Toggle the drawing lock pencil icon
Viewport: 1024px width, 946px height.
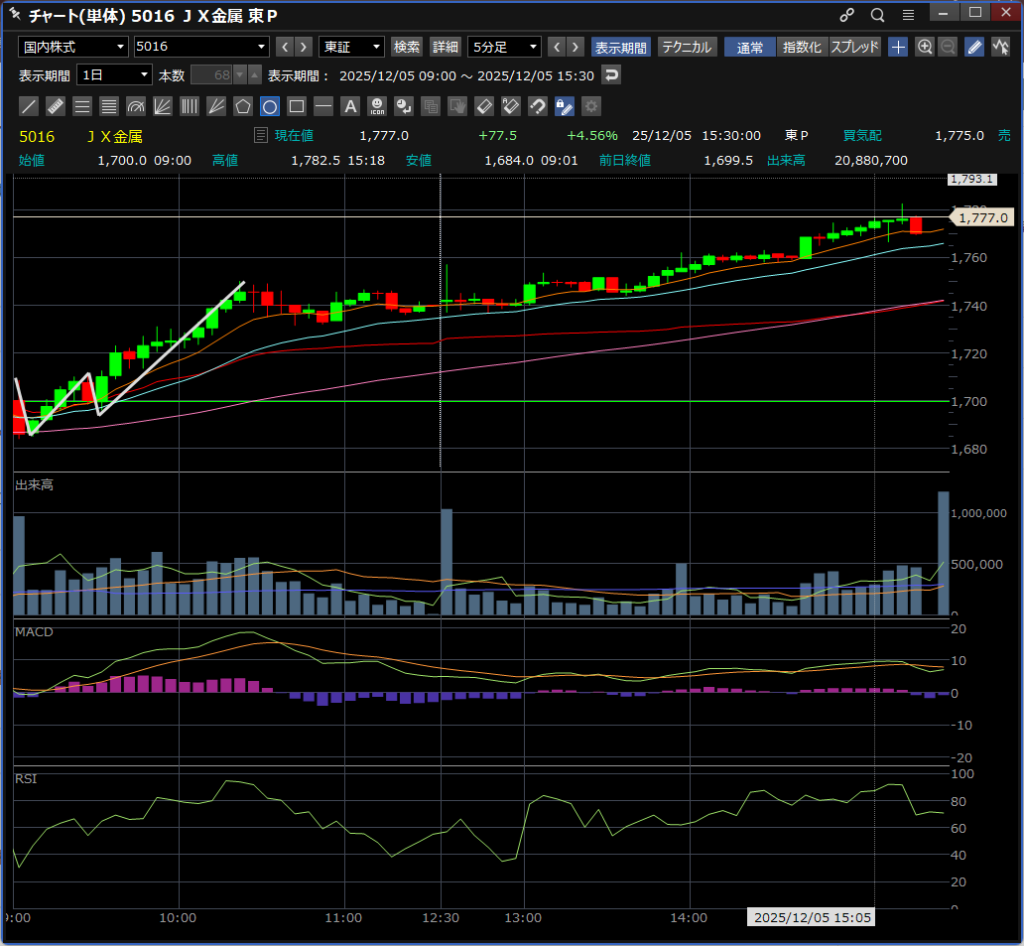pyautogui.click(x=564, y=106)
